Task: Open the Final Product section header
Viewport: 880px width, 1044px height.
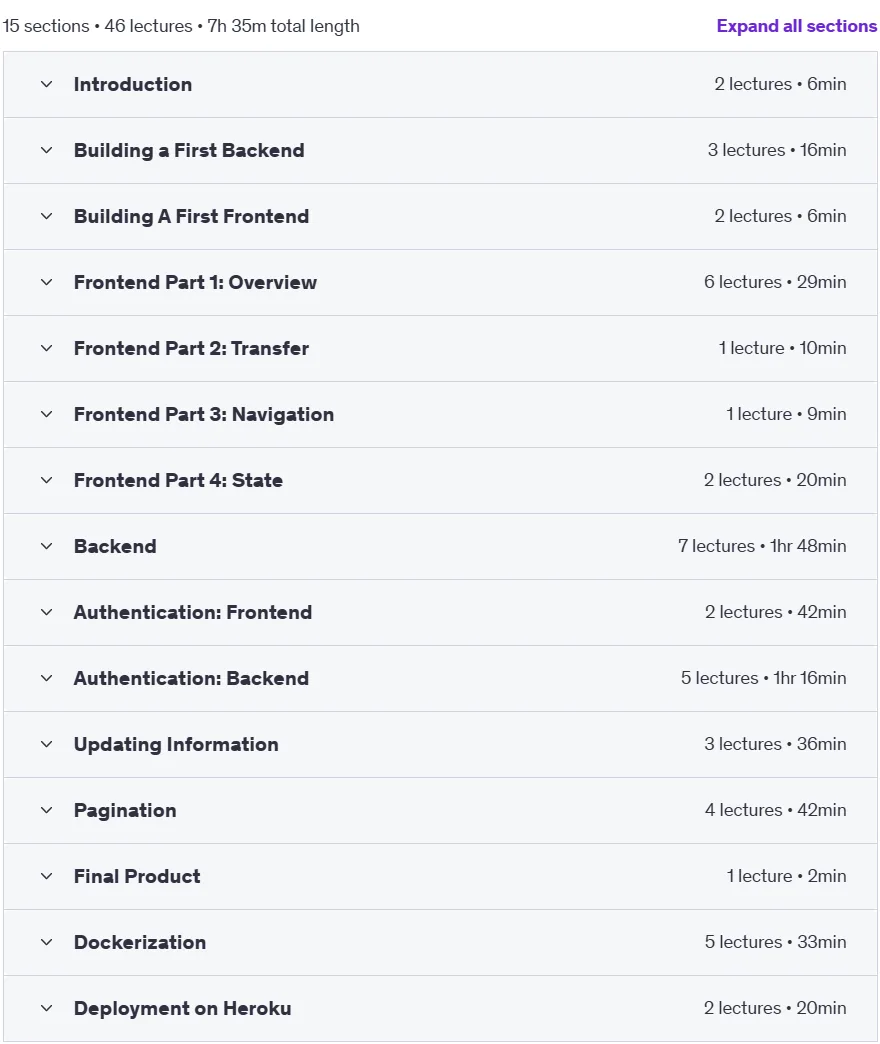Action: pos(440,876)
